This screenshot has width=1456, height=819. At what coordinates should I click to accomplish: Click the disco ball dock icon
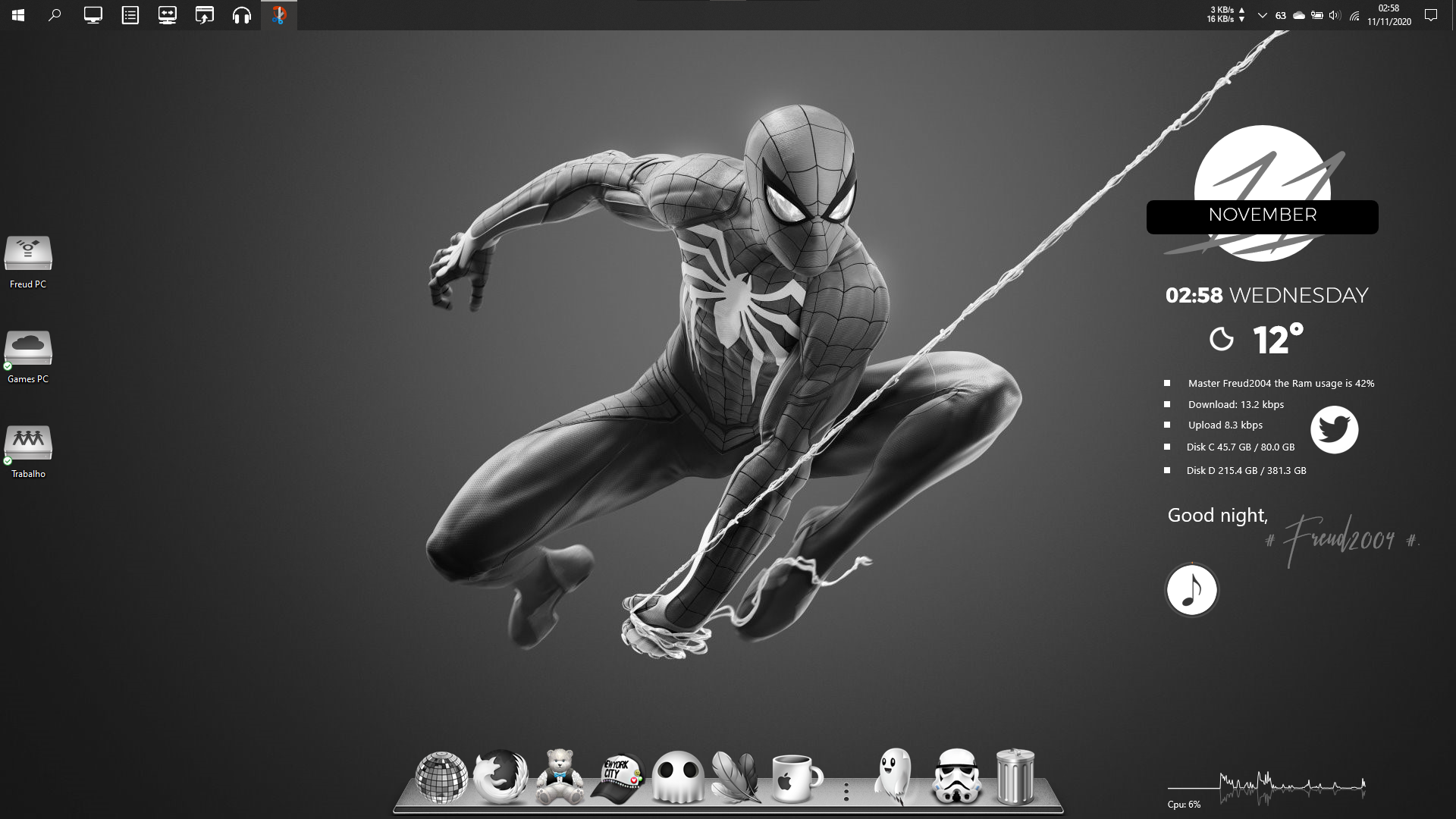click(x=441, y=777)
